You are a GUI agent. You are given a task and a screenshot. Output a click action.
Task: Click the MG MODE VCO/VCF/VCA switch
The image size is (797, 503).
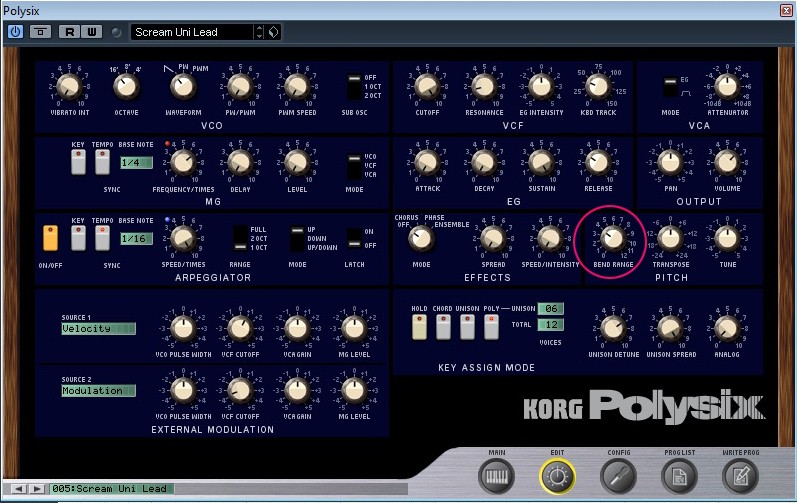click(354, 167)
